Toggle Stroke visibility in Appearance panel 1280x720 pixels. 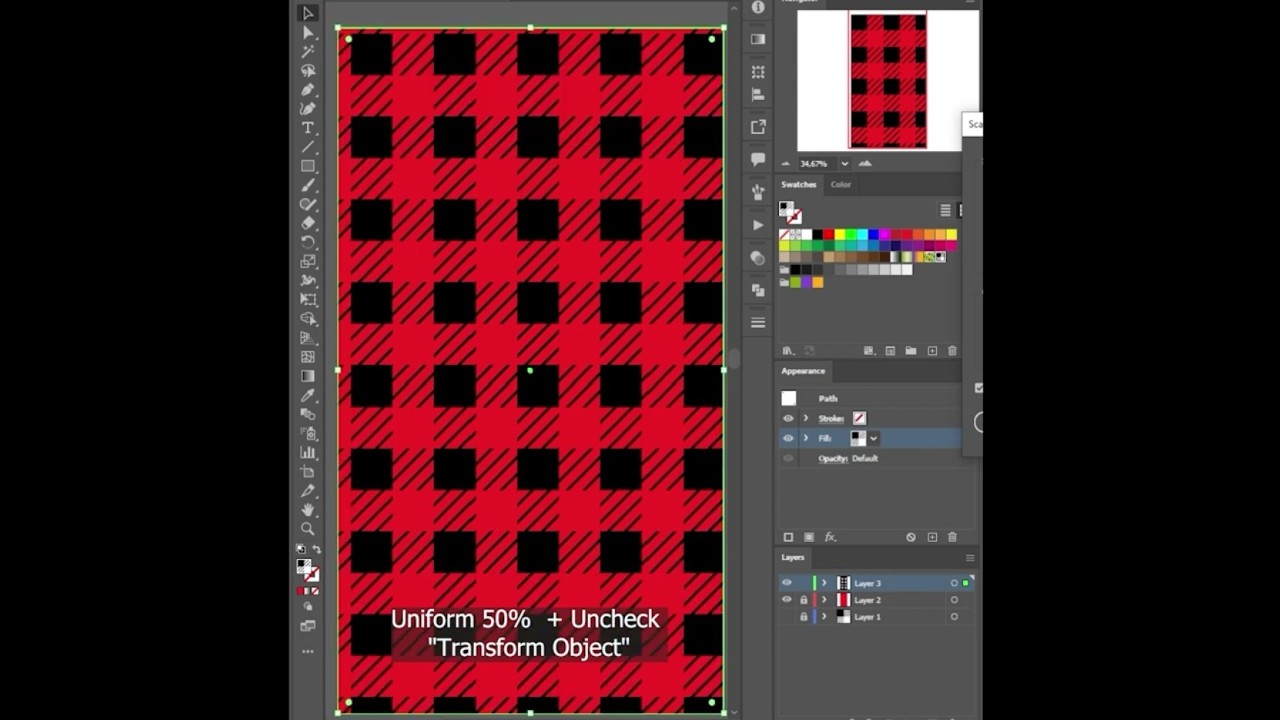(x=788, y=418)
